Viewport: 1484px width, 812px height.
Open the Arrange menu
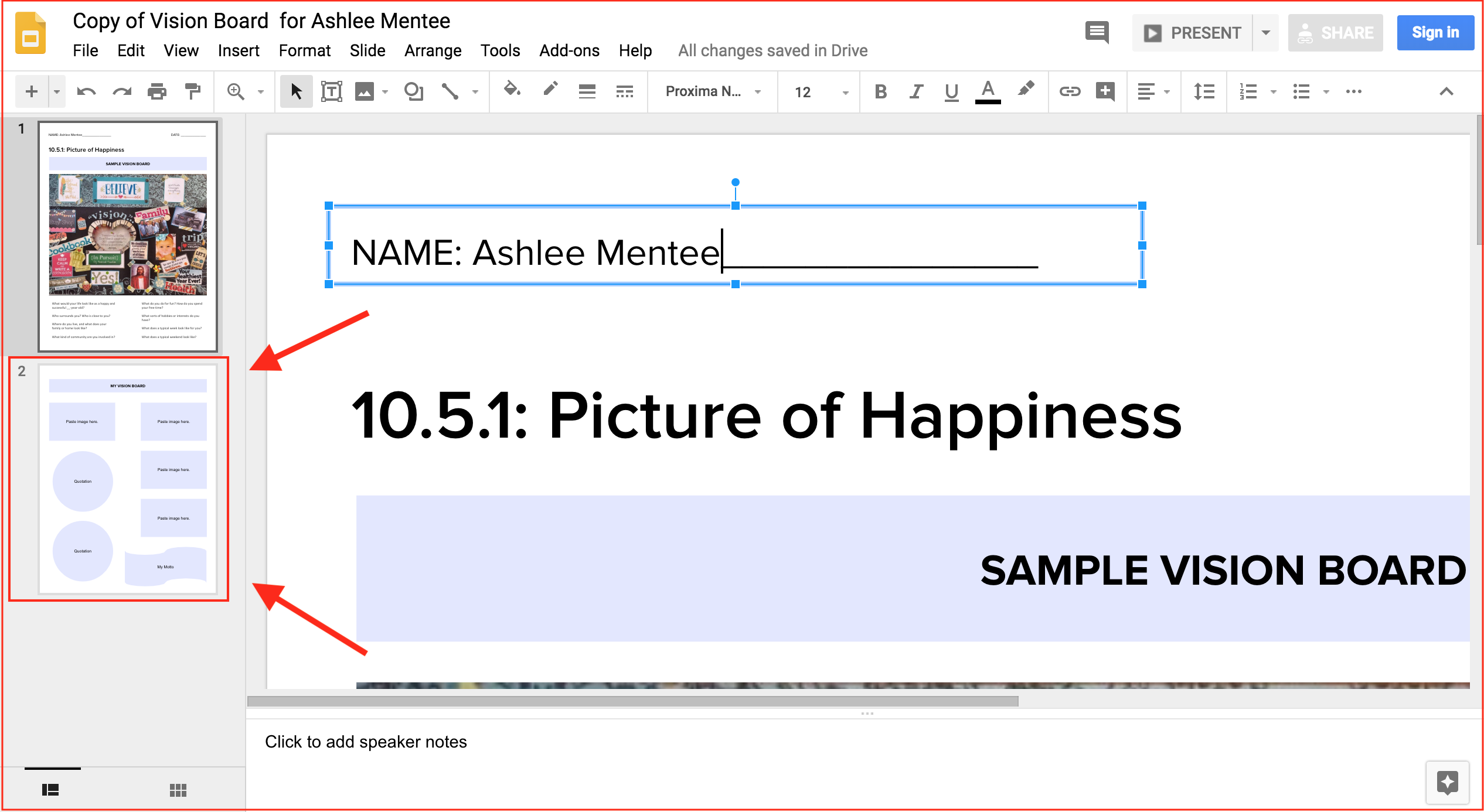[x=433, y=51]
